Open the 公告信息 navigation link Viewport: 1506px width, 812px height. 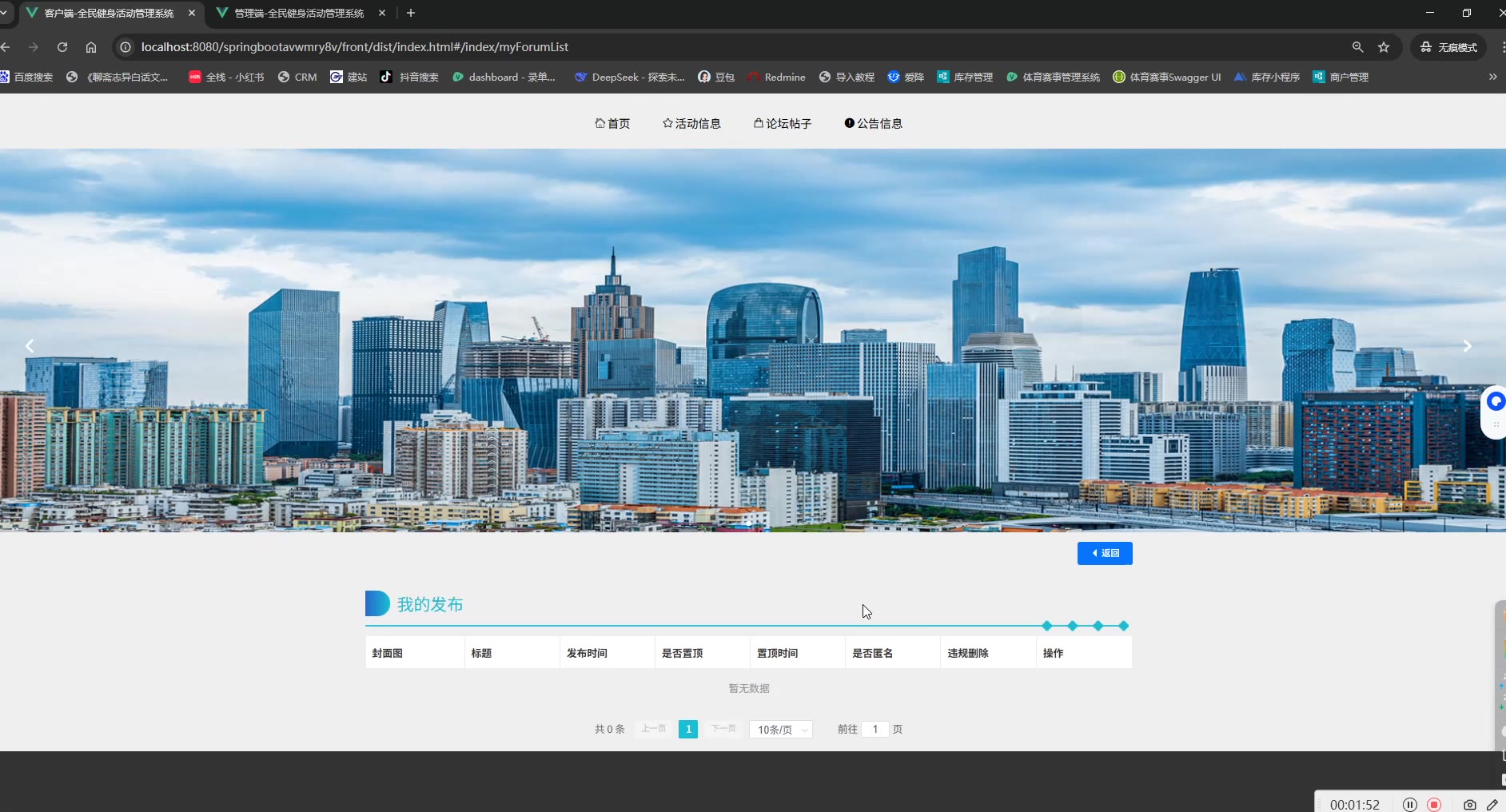pos(874,124)
